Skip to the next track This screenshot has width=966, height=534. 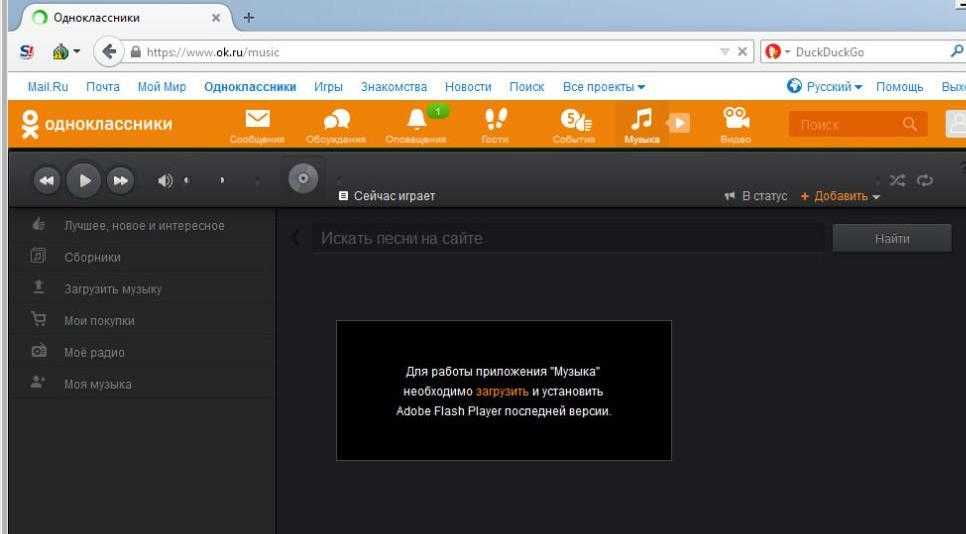(x=120, y=180)
